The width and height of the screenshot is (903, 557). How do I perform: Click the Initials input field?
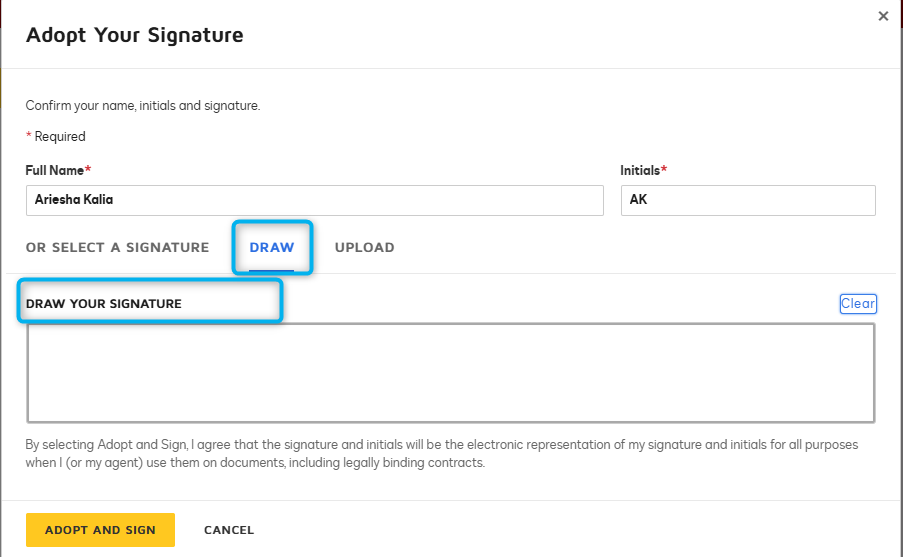[748, 200]
